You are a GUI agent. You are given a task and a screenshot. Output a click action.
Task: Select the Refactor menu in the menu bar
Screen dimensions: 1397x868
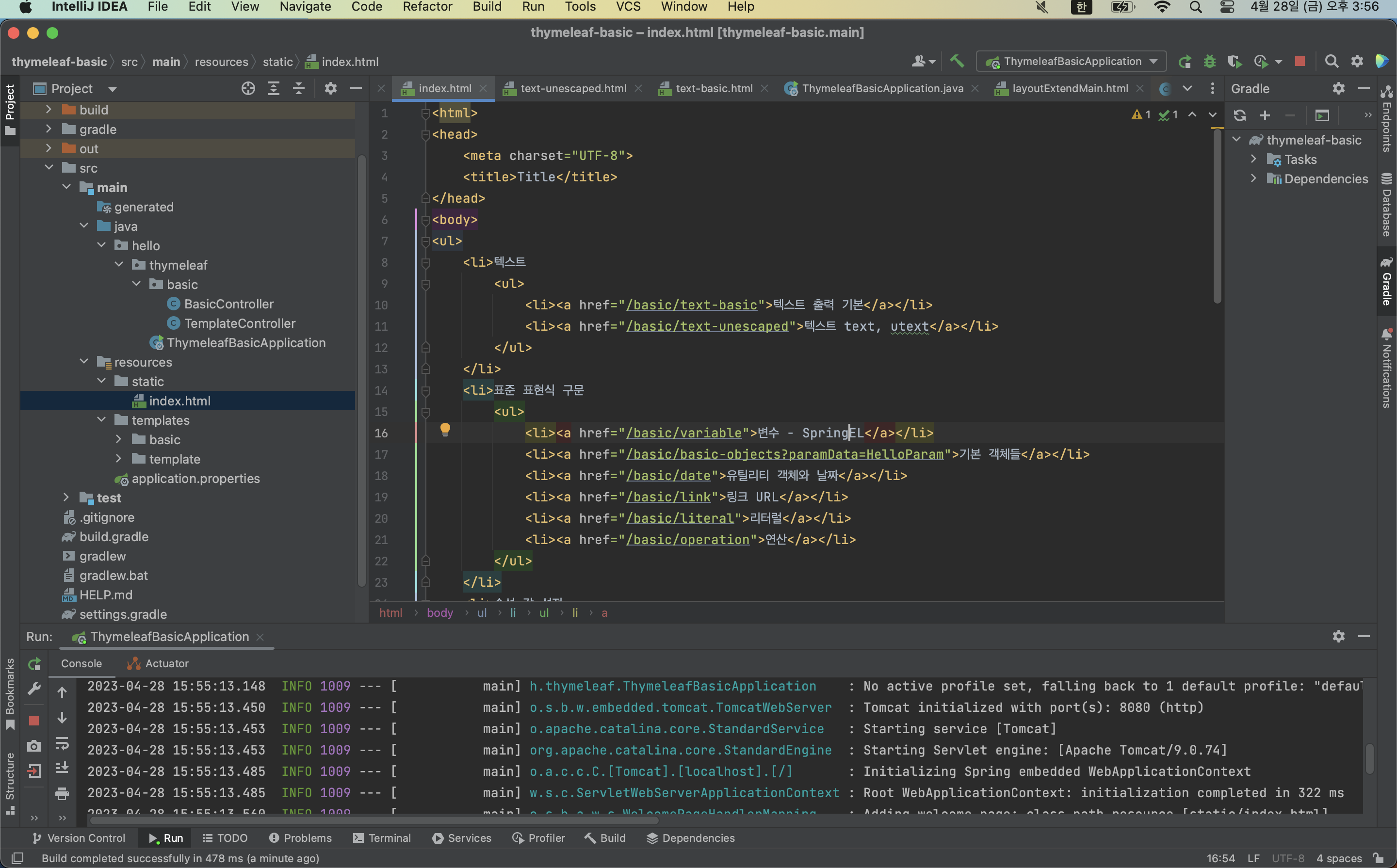point(427,7)
